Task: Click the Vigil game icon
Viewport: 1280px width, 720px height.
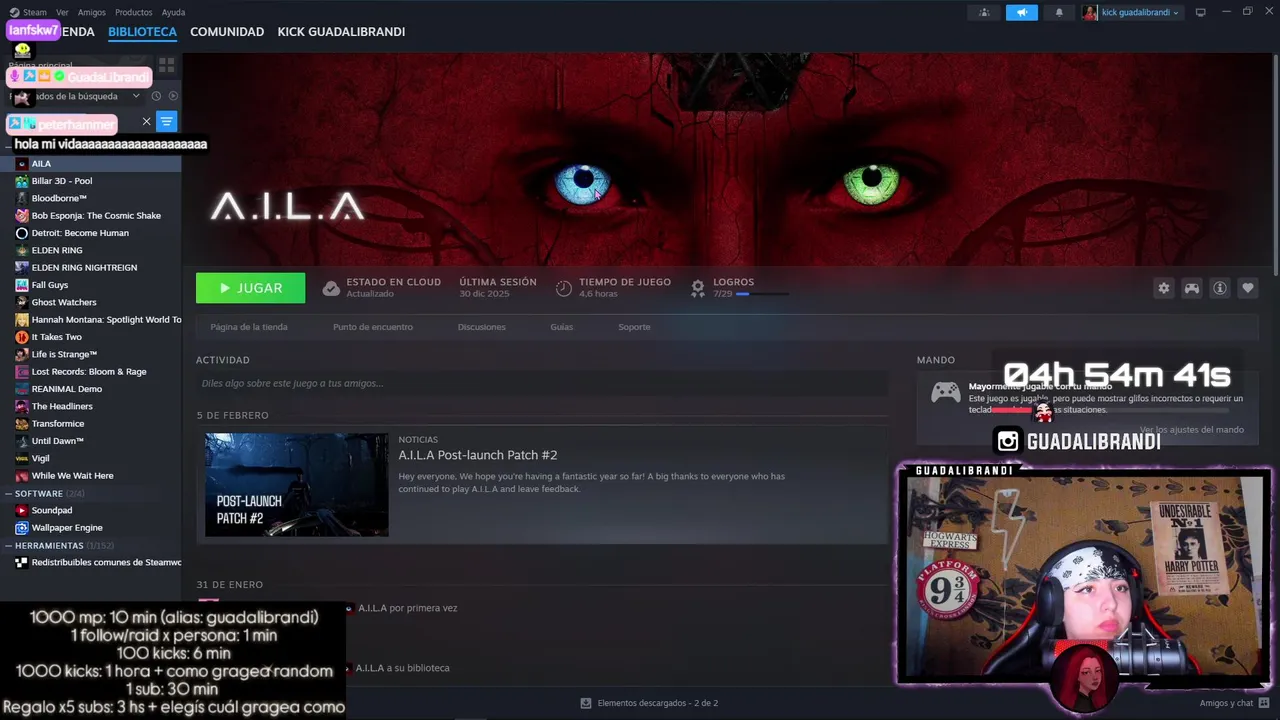Action: 22,458
